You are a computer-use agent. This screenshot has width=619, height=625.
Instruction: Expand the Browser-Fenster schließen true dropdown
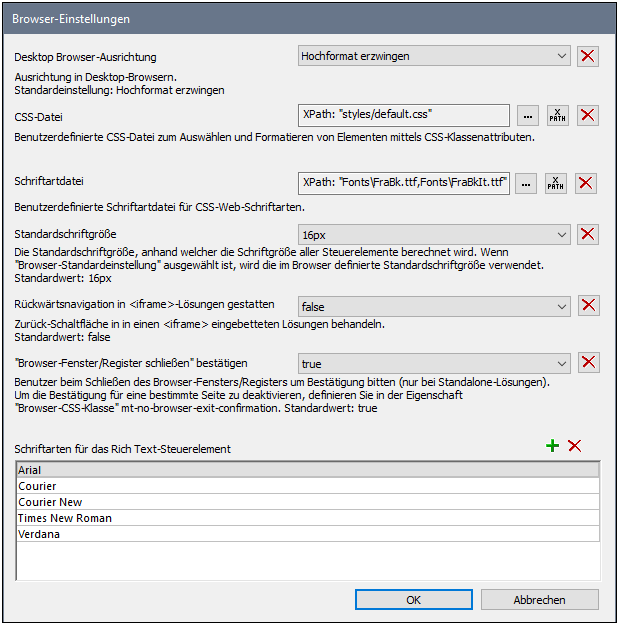[434, 363]
